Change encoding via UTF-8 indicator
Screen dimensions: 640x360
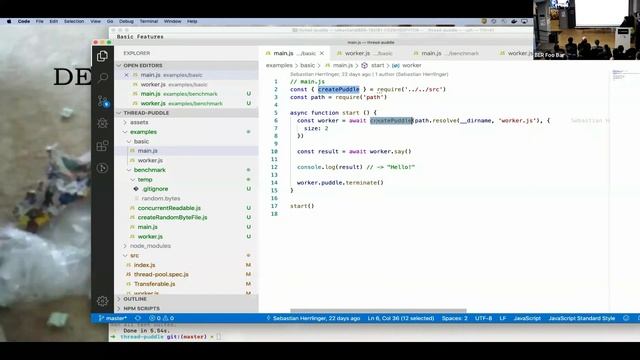(x=483, y=318)
